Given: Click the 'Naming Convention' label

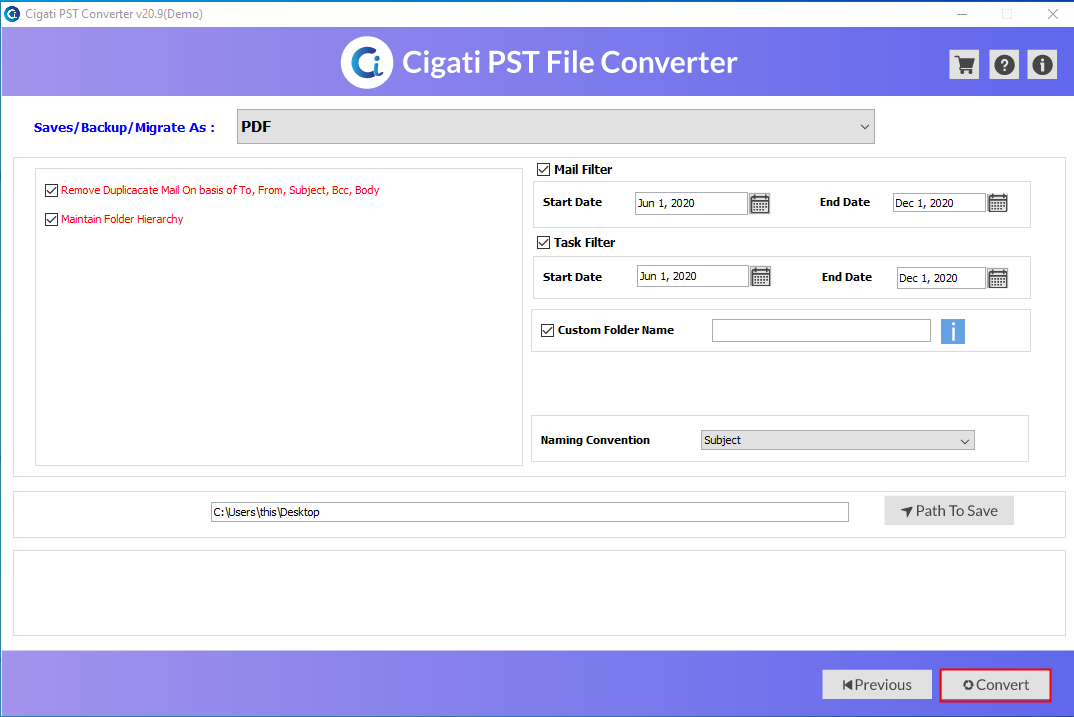Looking at the screenshot, I should pos(595,440).
